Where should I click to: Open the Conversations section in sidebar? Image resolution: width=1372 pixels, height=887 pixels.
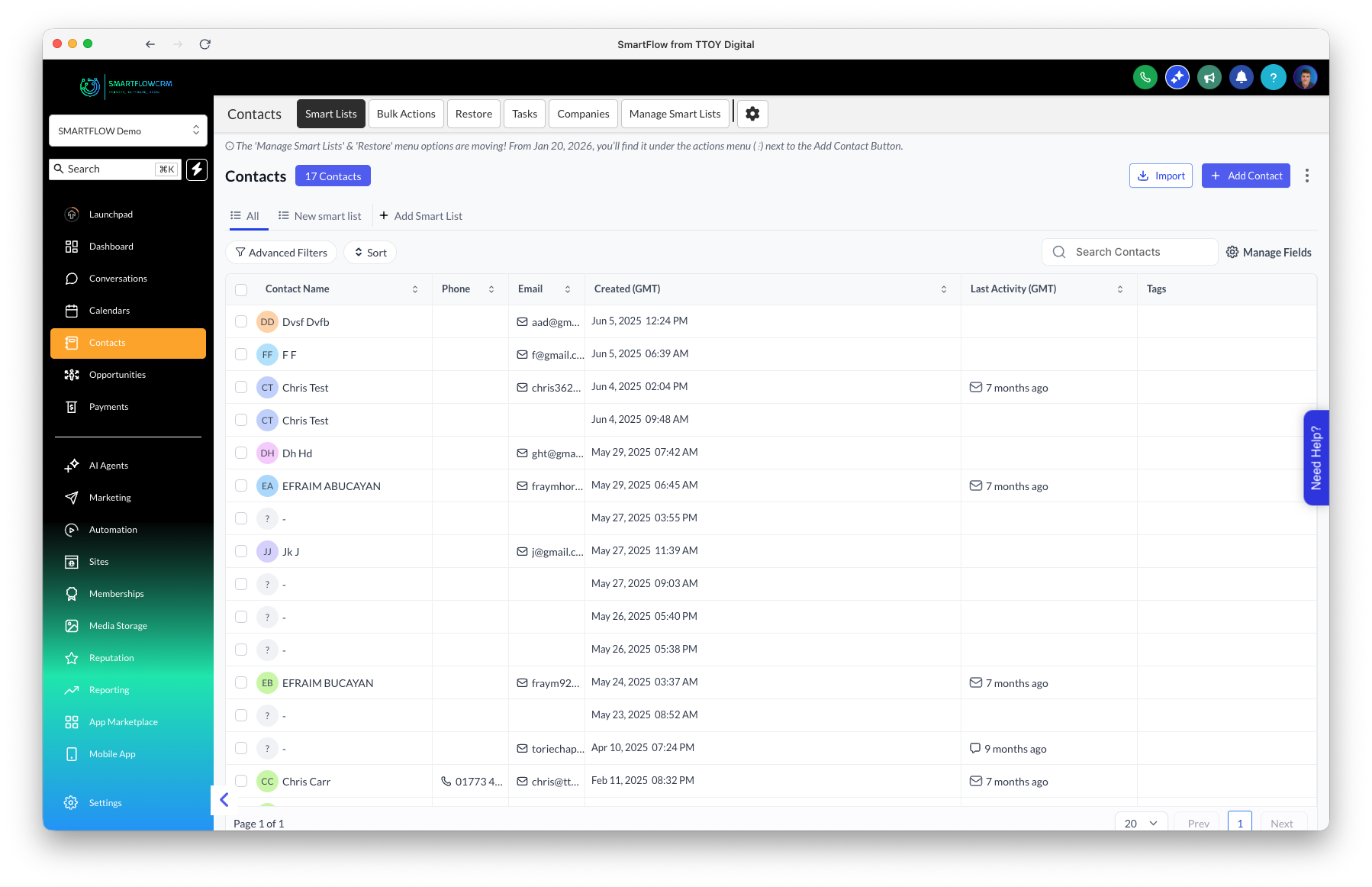[x=118, y=278]
